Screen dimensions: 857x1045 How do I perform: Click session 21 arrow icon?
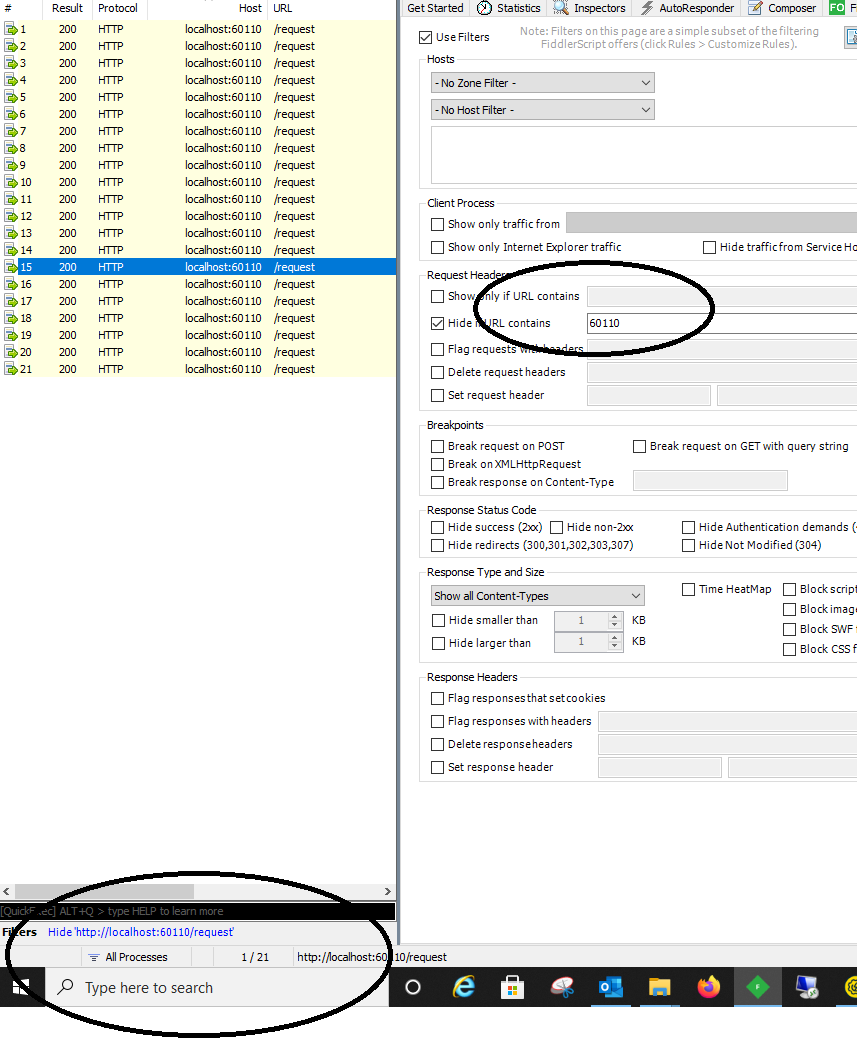coord(11,369)
